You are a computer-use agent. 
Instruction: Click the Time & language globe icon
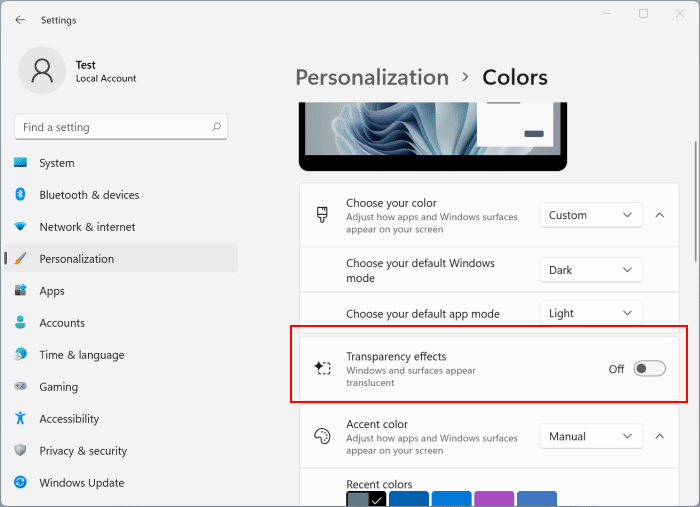pos(21,354)
